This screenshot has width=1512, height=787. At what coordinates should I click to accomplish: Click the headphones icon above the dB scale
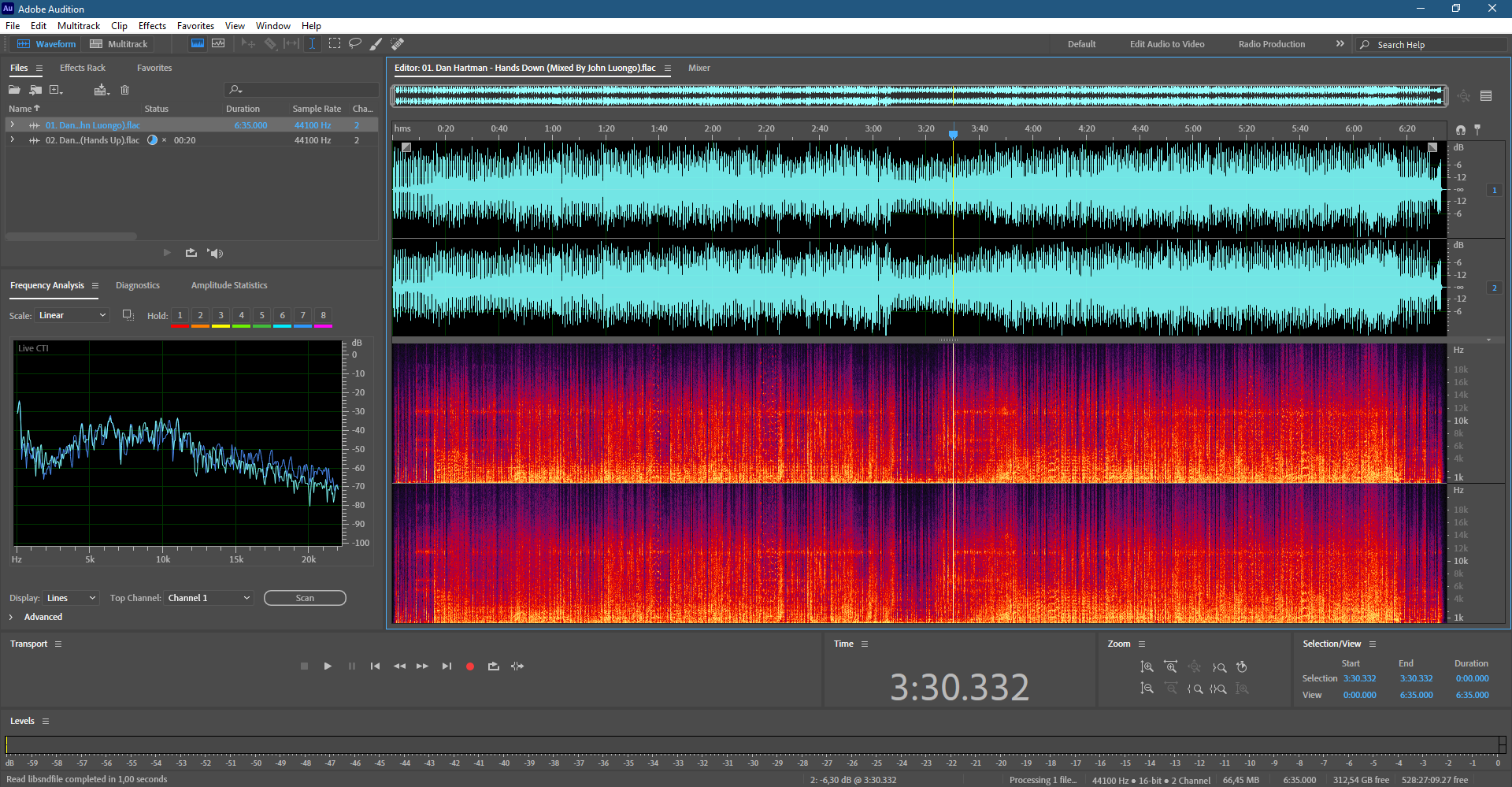tap(1461, 129)
